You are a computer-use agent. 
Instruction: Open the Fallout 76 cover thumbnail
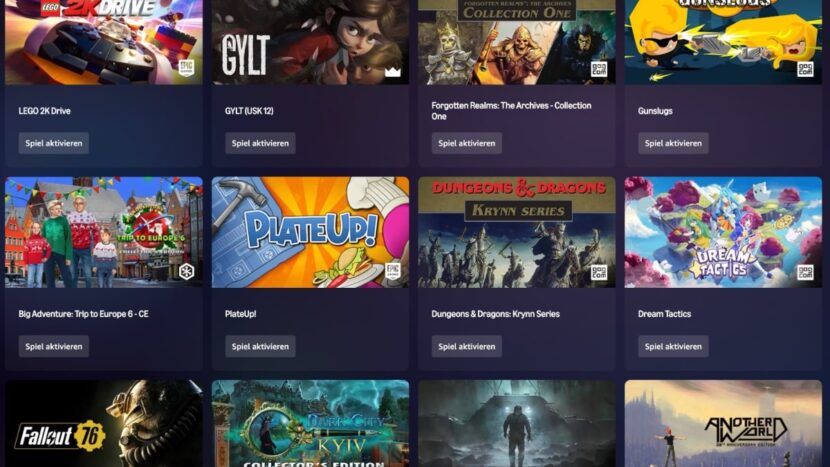coord(104,424)
